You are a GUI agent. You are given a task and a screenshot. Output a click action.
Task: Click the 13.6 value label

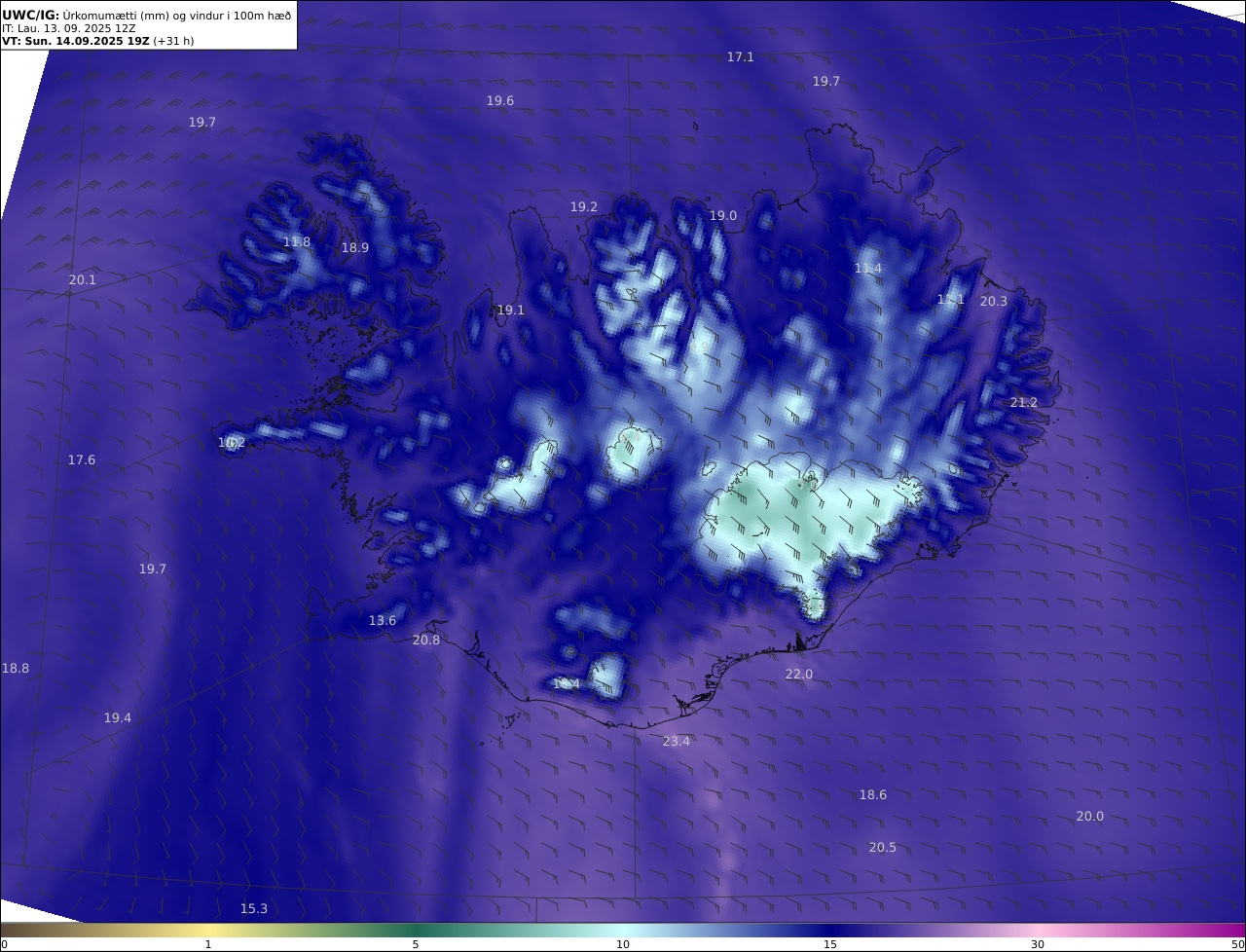[383, 621]
